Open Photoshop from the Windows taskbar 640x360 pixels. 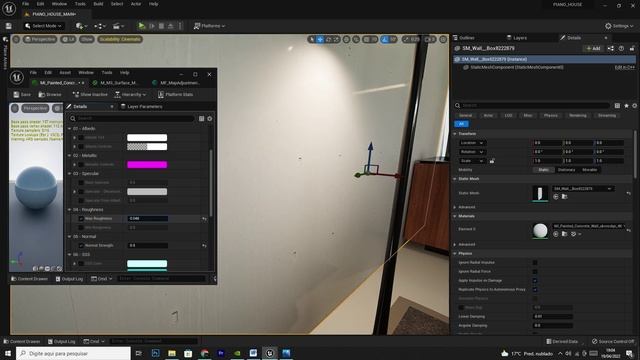[156, 353]
